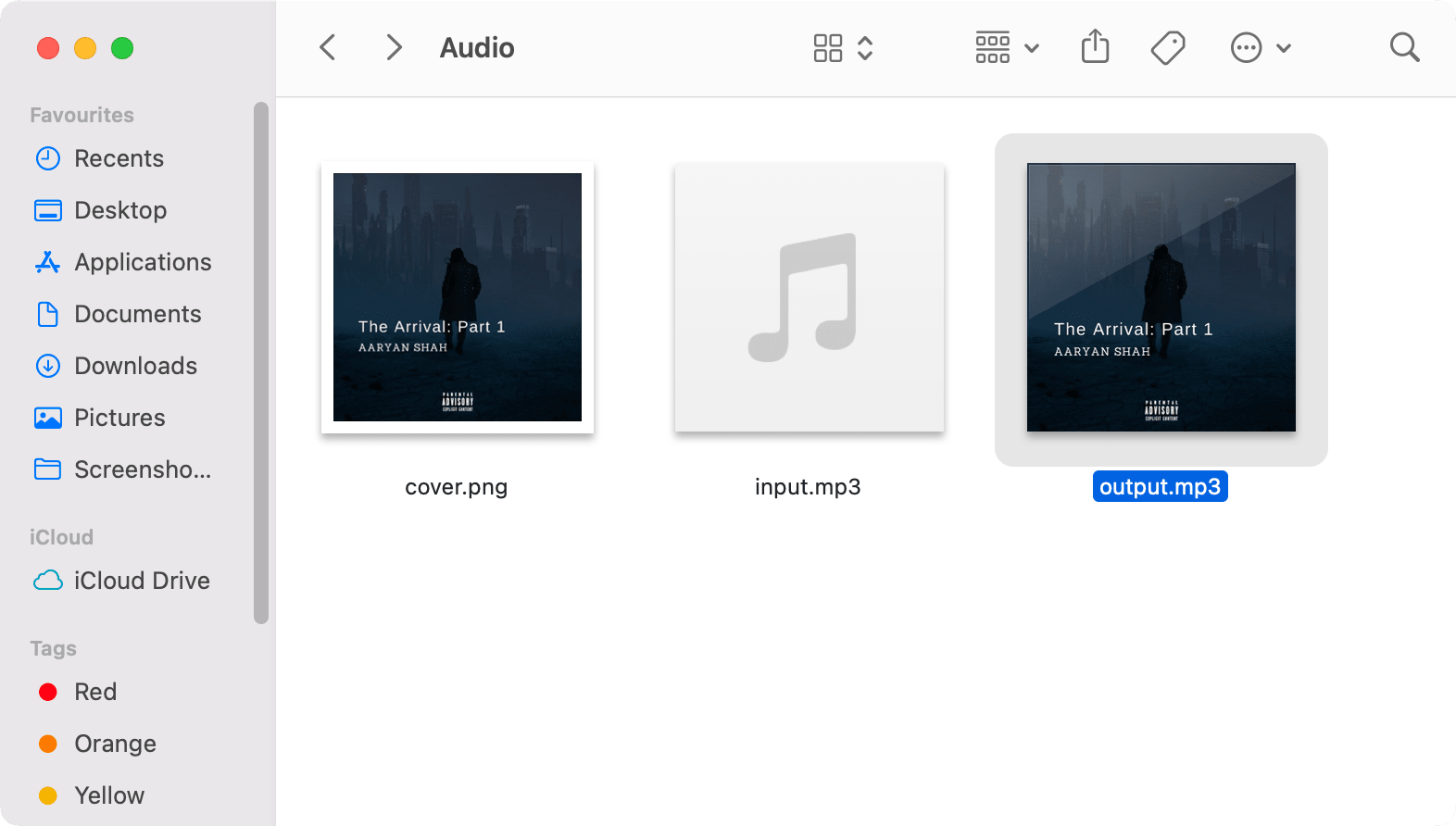
Task: Expand the action menu chevron
Action: [1284, 48]
